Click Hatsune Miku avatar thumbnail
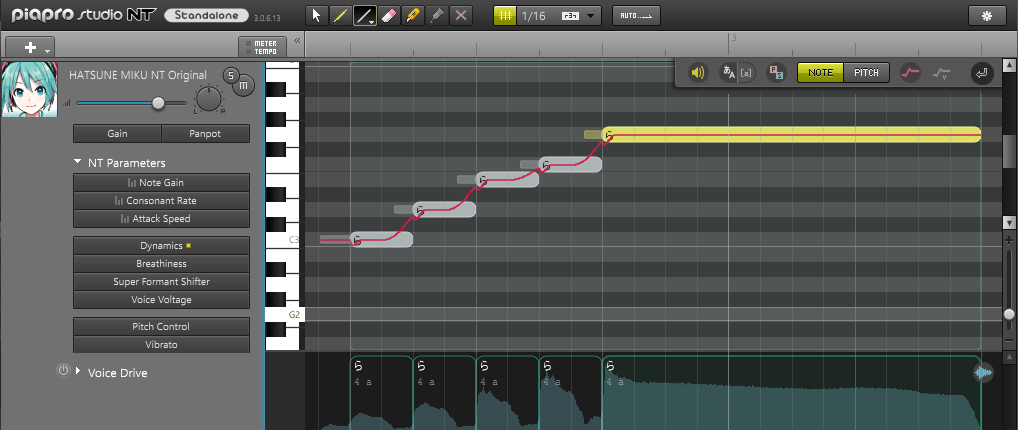Image resolution: width=1018 pixels, height=430 pixels. point(30,91)
